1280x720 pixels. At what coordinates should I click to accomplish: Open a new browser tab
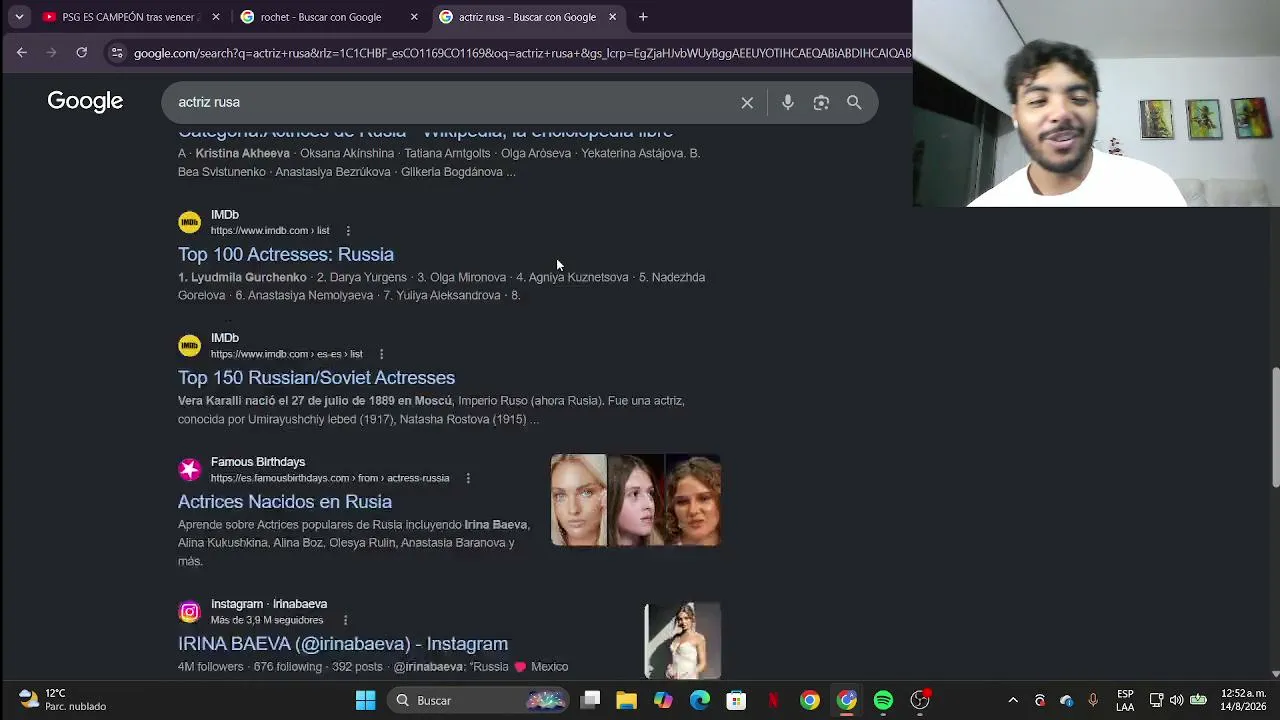(643, 17)
